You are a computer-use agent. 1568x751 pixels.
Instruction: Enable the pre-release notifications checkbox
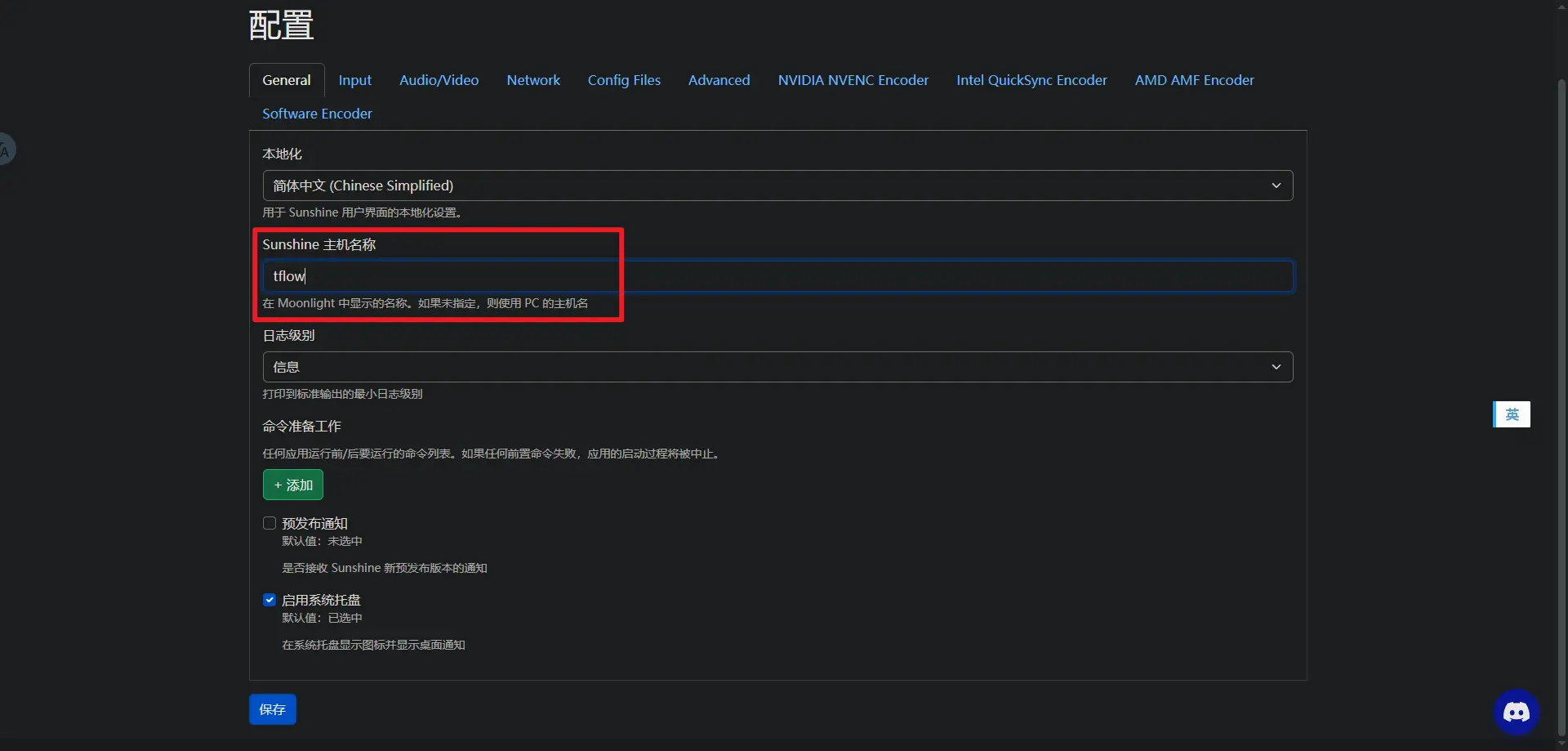tap(269, 523)
